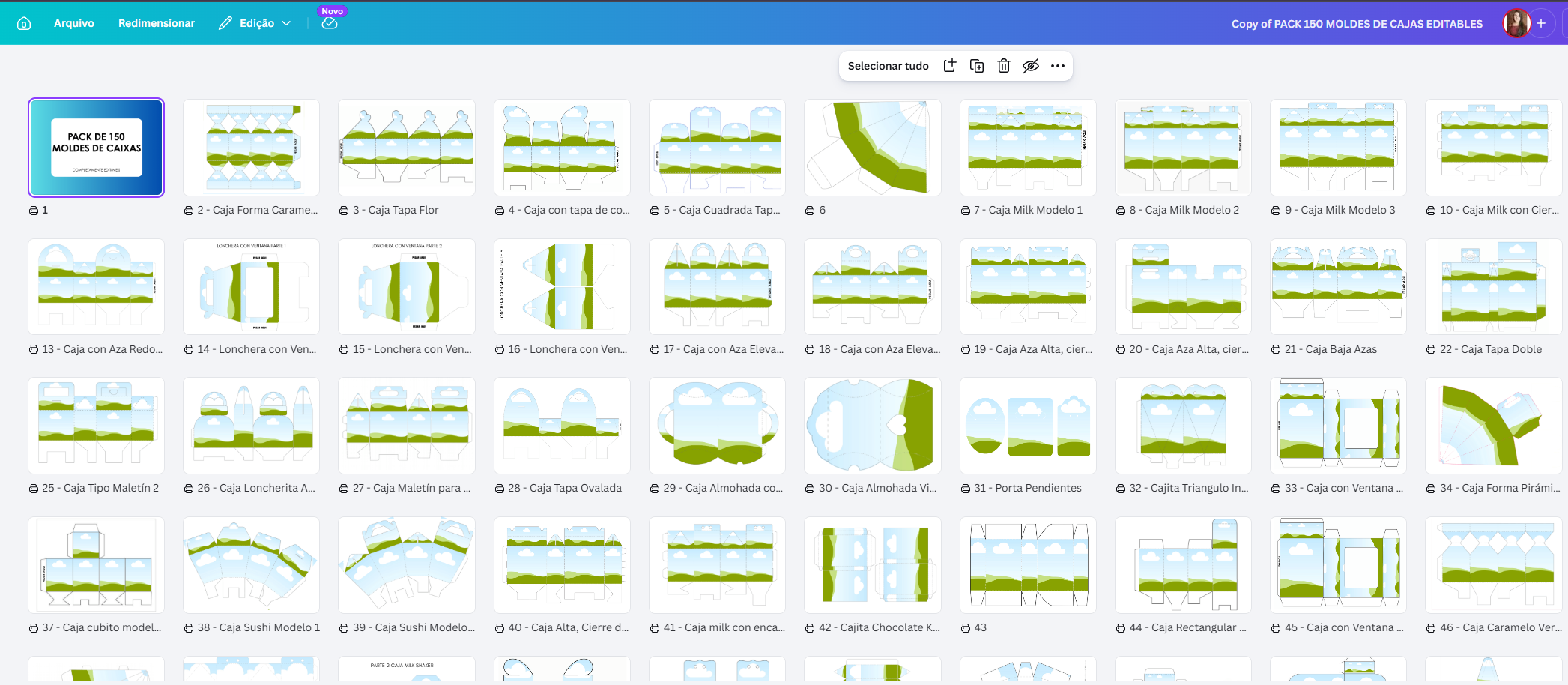Click the label 28 - Caja Tapa Ovalada
The image size is (1568, 685).
[x=565, y=488]
